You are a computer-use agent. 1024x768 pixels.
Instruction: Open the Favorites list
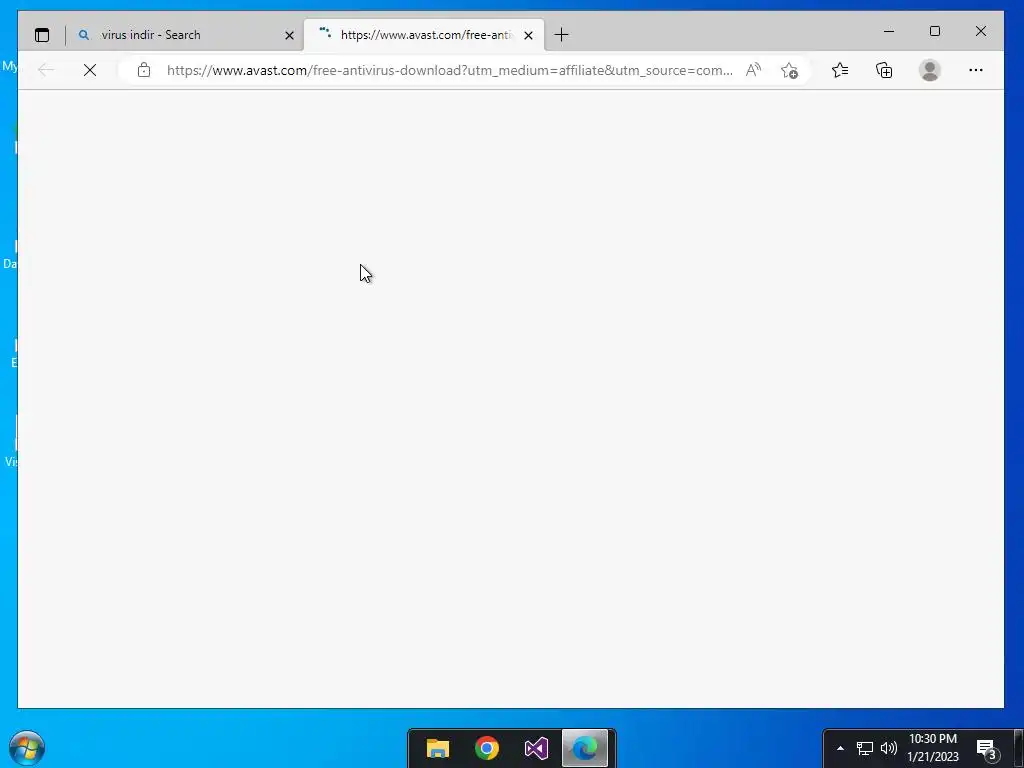coord(840,70)
